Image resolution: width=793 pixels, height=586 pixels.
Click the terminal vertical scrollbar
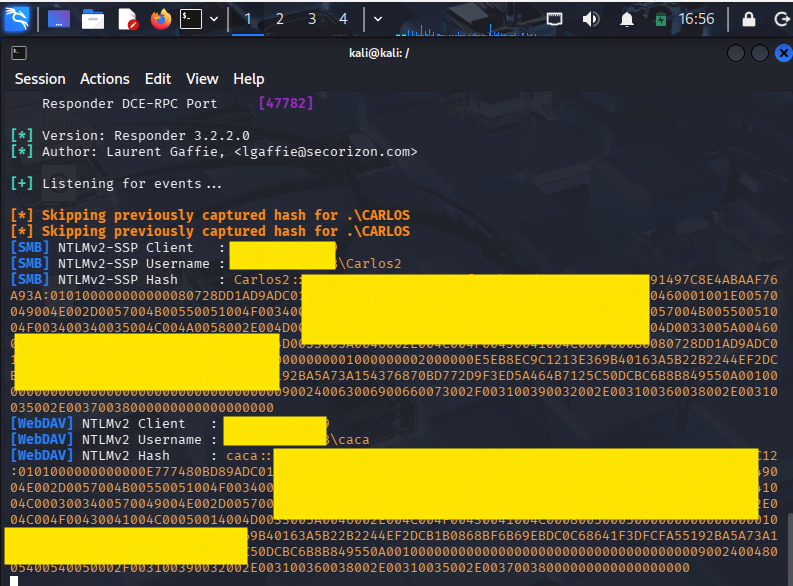[789, 550]
